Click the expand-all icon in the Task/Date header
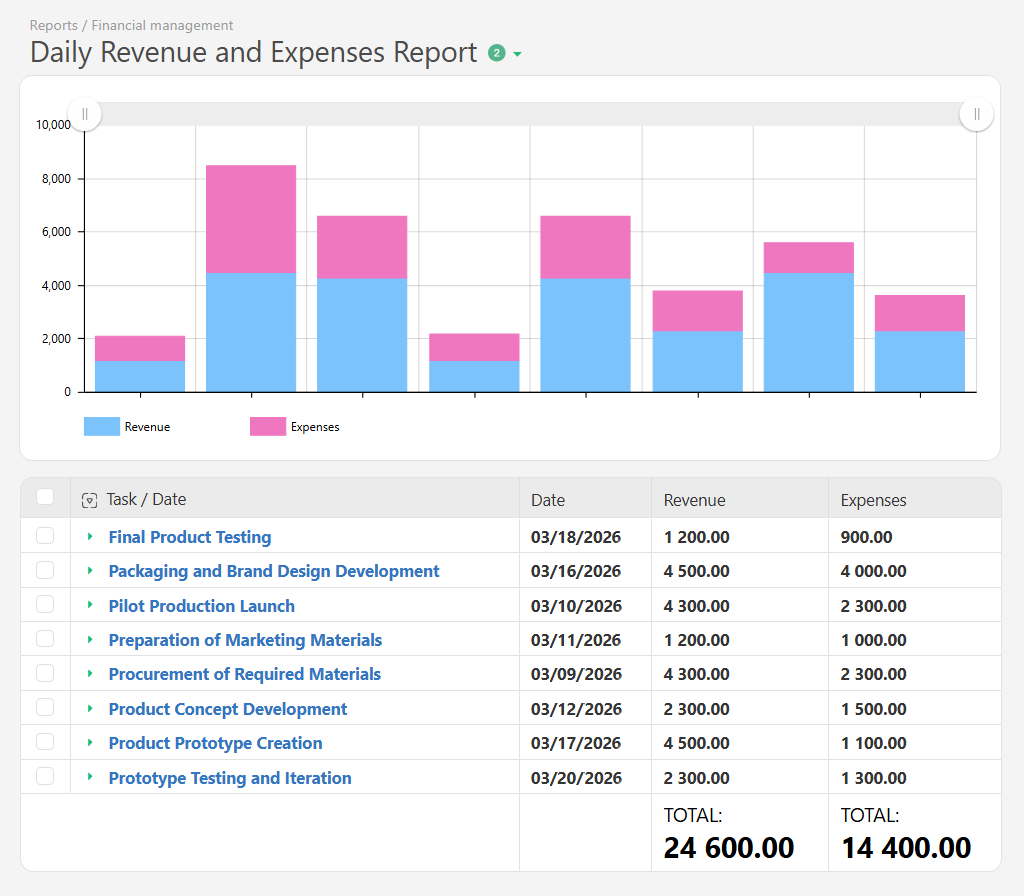This screenshot has width=1024, height=896. [x=89, y=498]
